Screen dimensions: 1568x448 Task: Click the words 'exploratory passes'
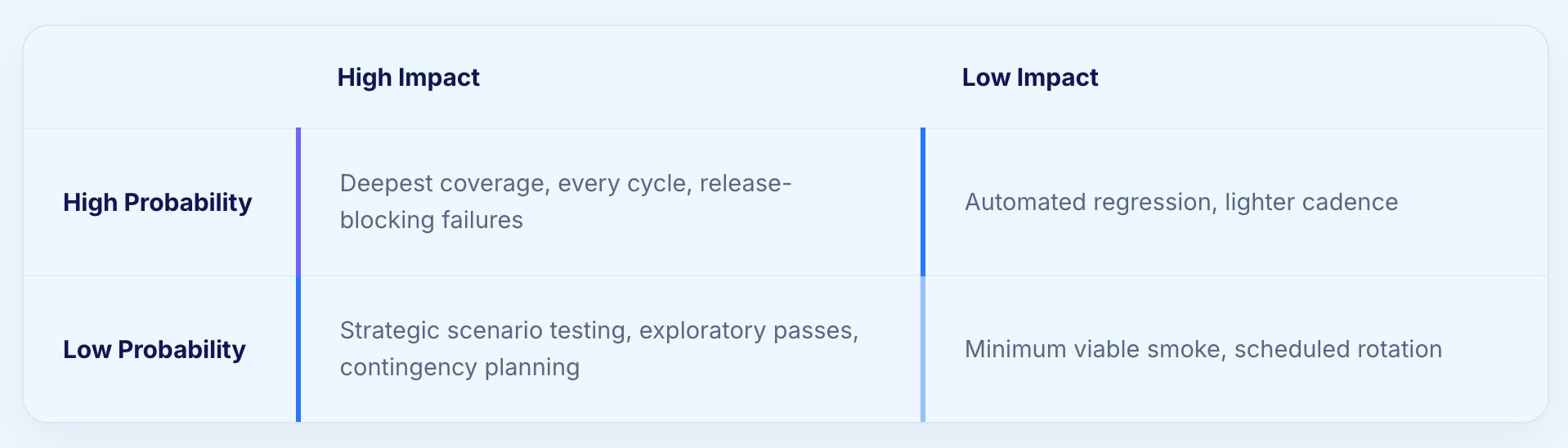[746, 330]
